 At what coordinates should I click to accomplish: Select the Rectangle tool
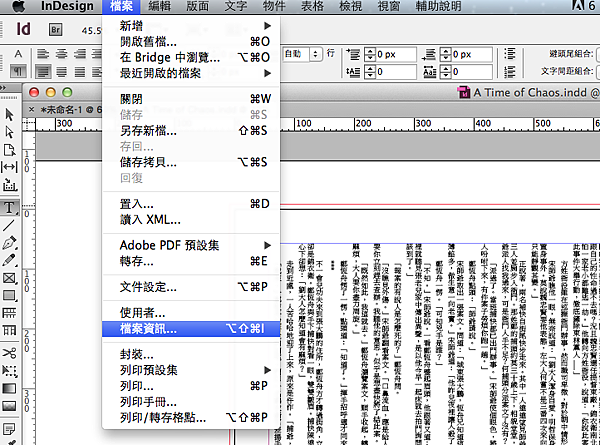(9, 295)
